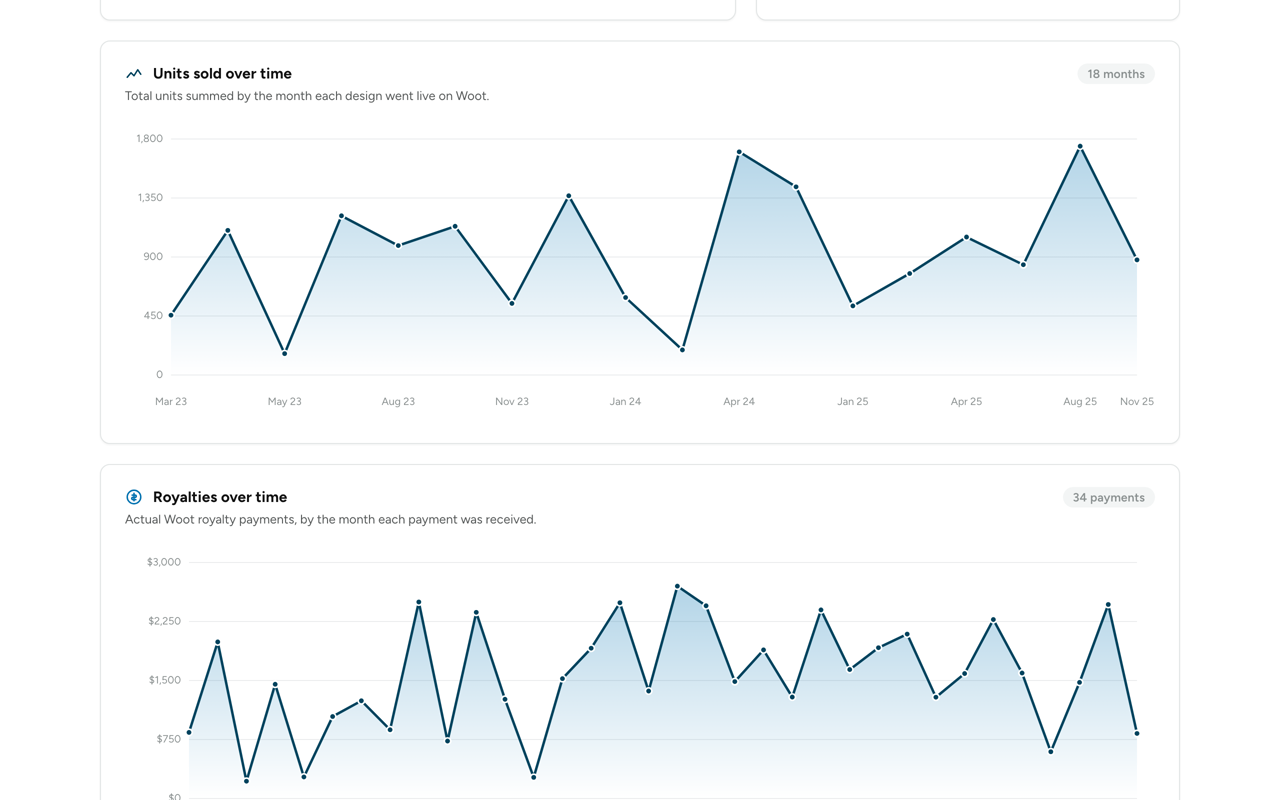Click the "Actual Woot royalty payments" description
The width and height of the screenshot is (1280, 800).
point(331,519)
